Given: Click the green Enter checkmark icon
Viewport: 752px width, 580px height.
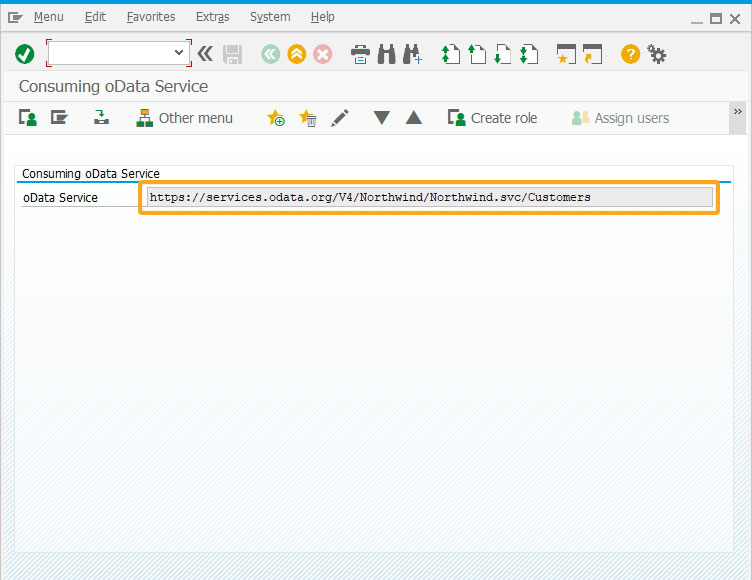Looking at the screenshot, I should tap(24, 54).
